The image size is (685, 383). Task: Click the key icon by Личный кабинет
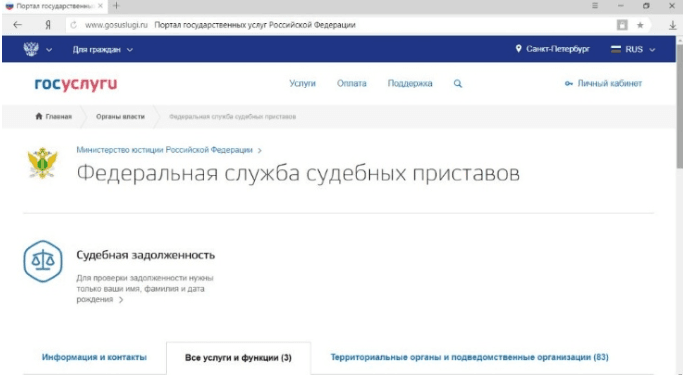[568, 83]
